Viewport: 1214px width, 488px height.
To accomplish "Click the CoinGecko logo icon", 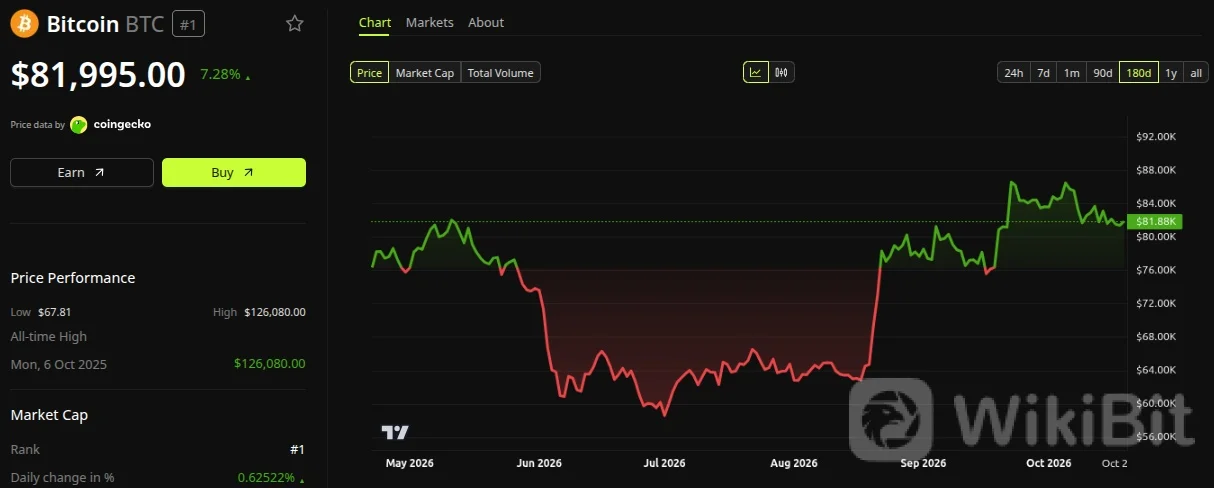I will tap(79, 125).
